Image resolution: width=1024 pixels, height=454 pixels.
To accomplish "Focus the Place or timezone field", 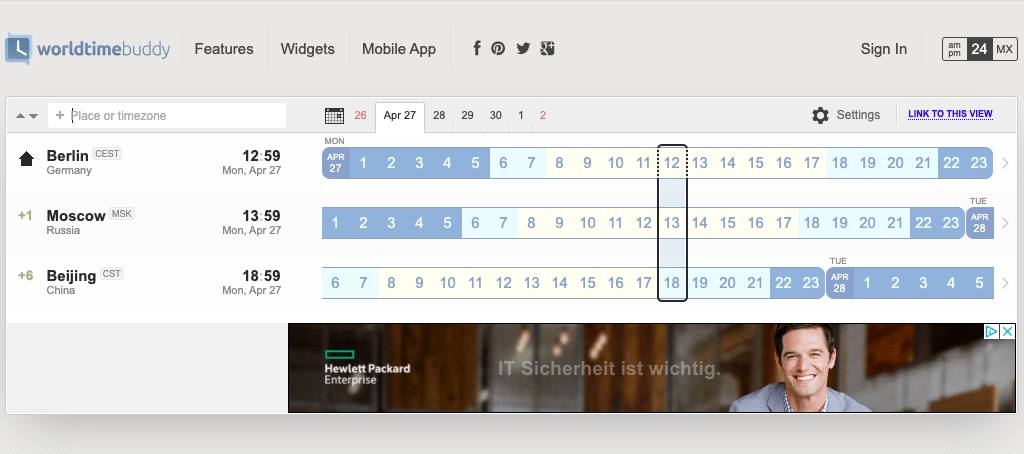I will coord(167,116).
